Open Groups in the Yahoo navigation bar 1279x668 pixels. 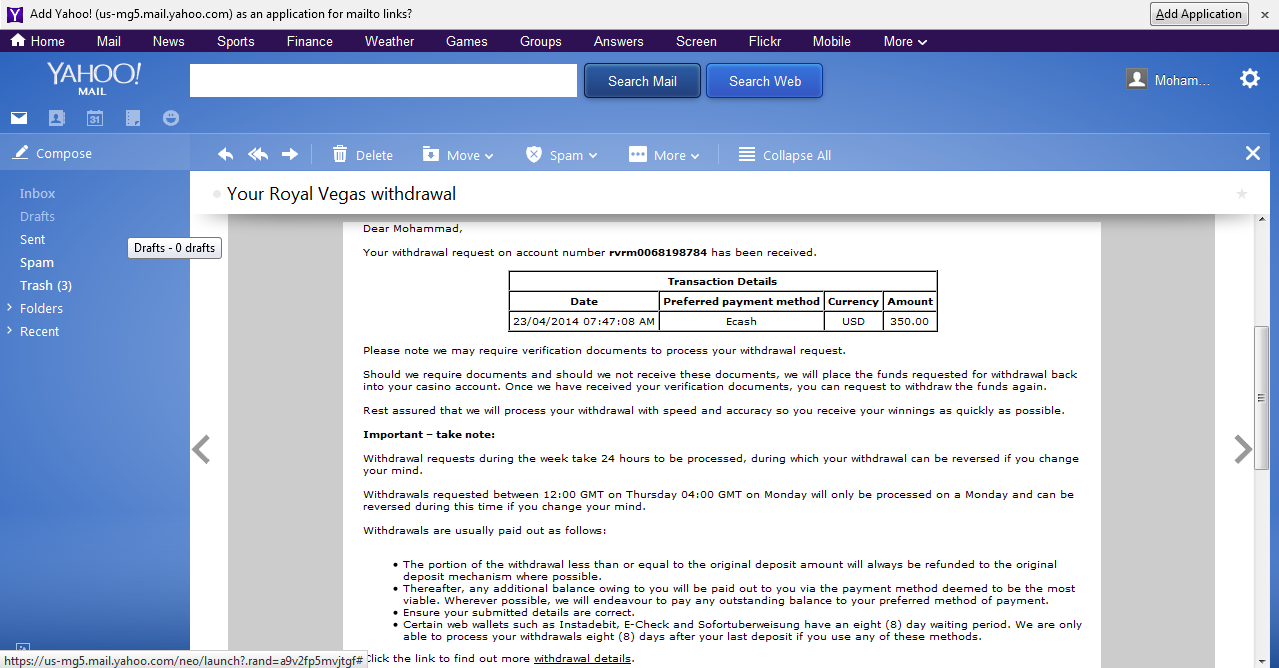(541, 41)
